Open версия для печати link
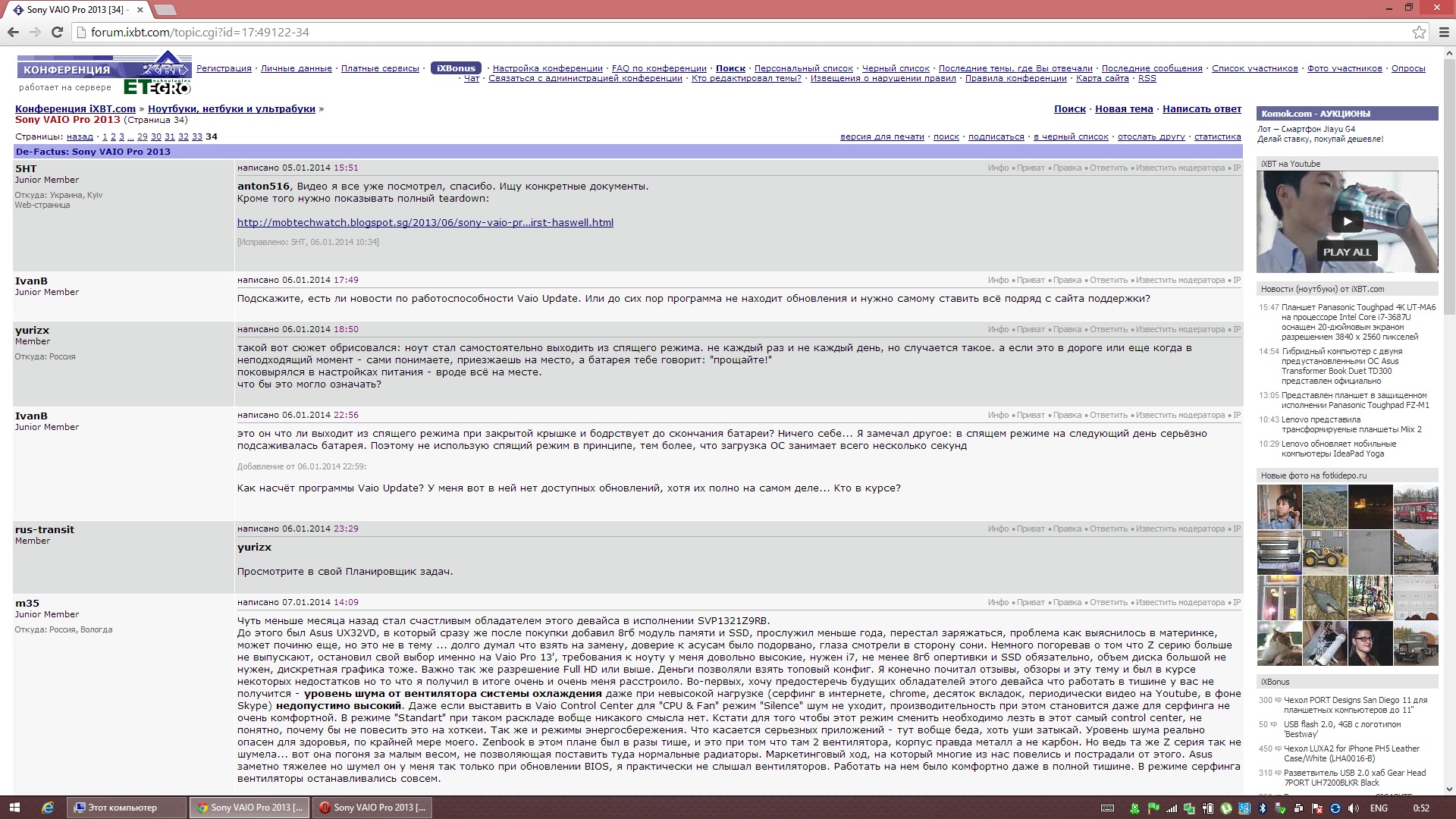This screenshot has width=1456, height=819. [882, 137]
